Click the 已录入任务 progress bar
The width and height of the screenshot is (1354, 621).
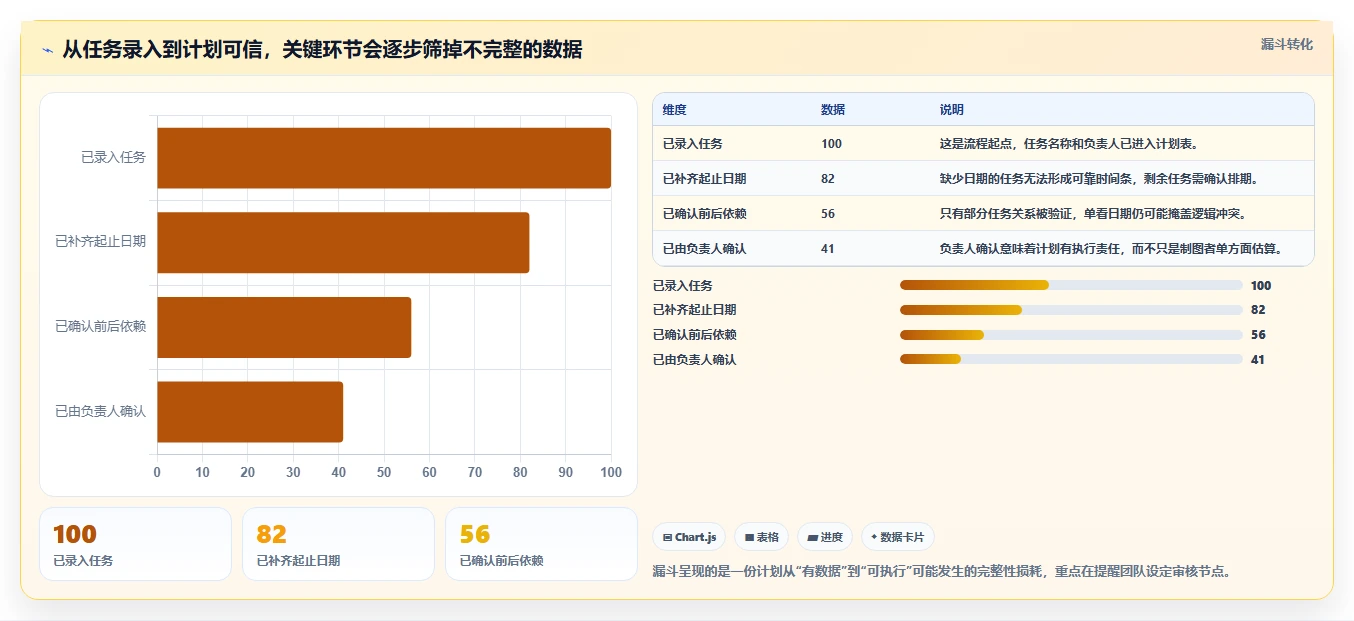1071,285
